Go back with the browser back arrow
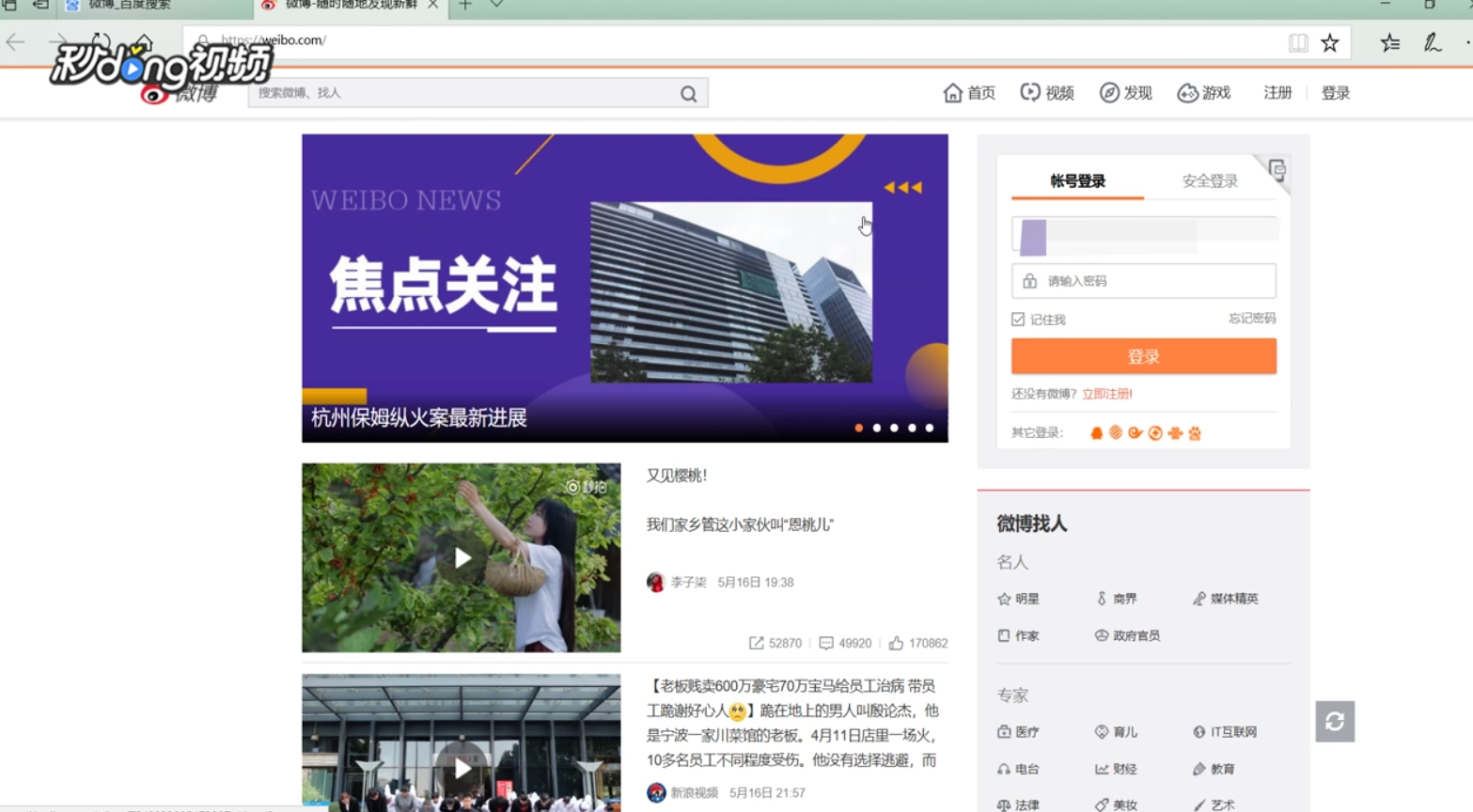This screenshot has width=1473, height=812. 16,42
